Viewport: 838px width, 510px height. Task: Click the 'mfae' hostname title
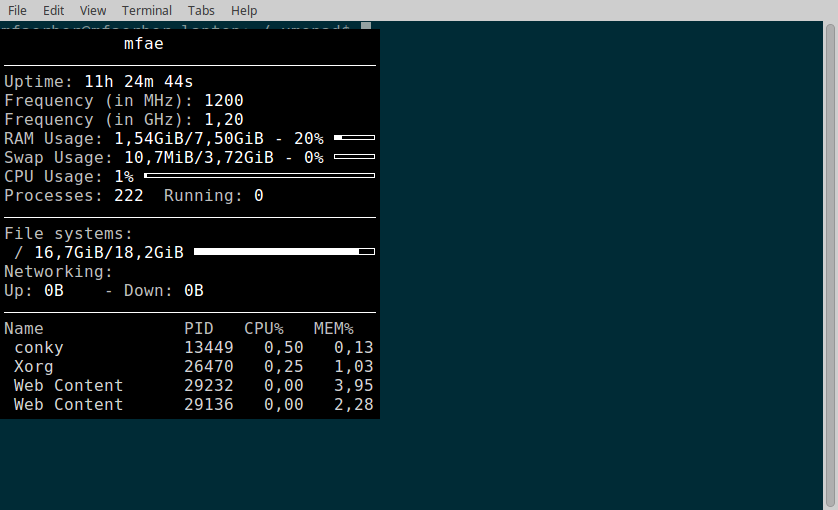tap(144, 44)
